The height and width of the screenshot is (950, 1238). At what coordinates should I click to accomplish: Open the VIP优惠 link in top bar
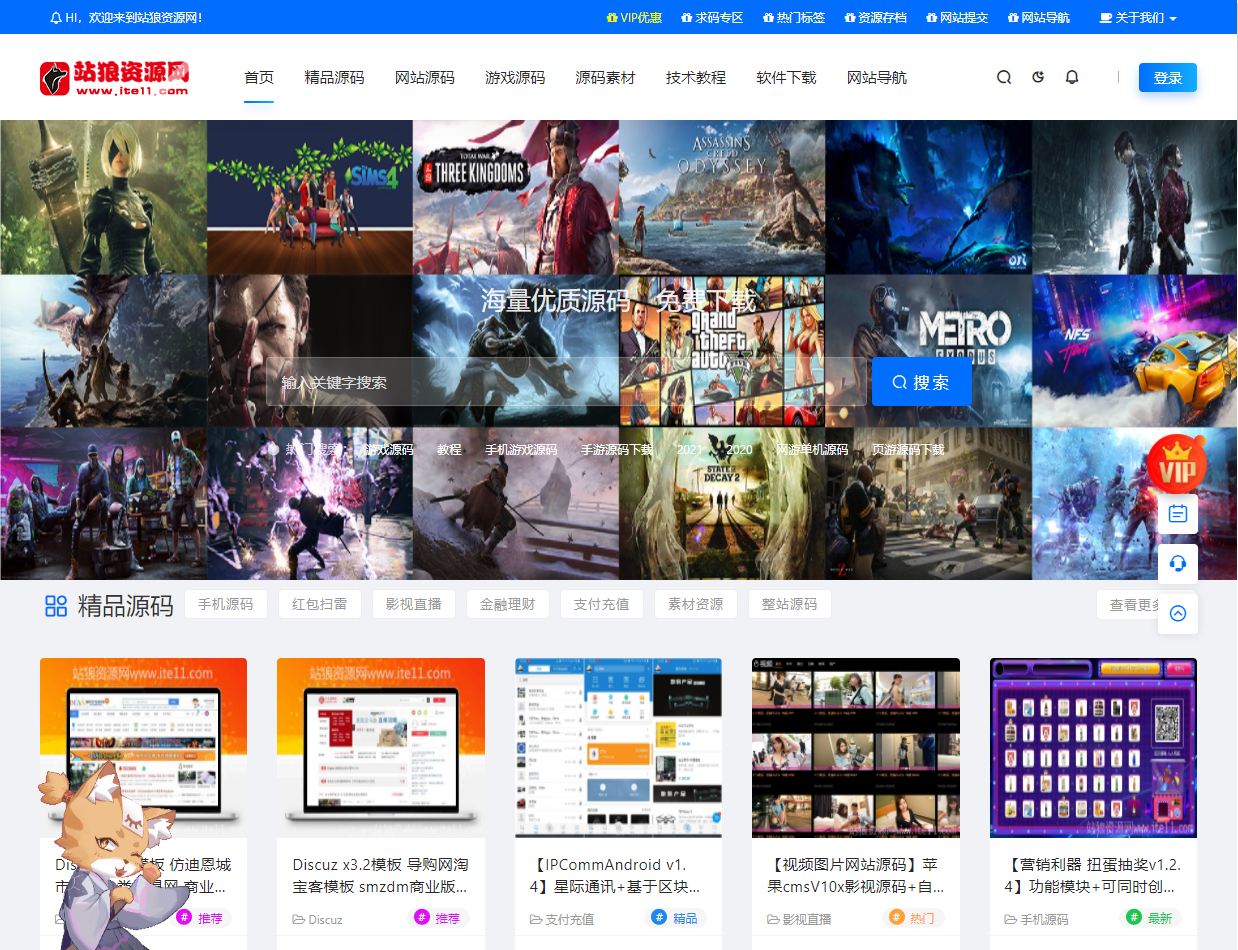tap(634, 18)
